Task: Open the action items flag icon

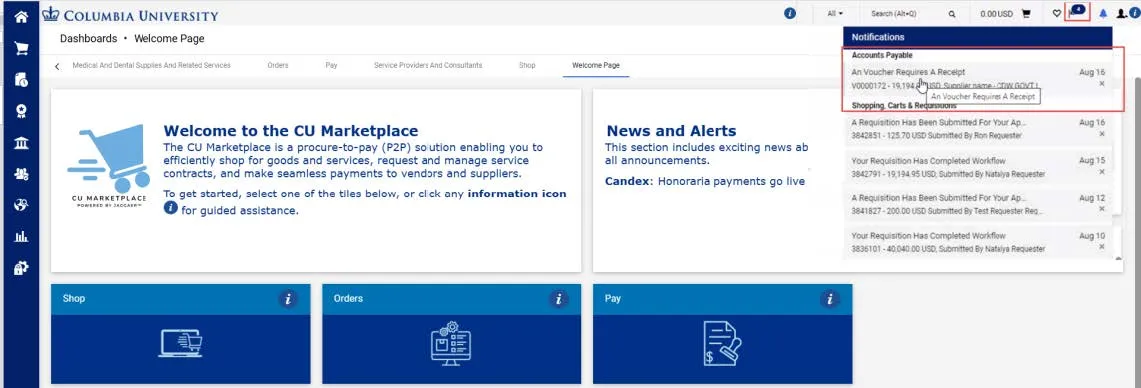Action: 1076,12
